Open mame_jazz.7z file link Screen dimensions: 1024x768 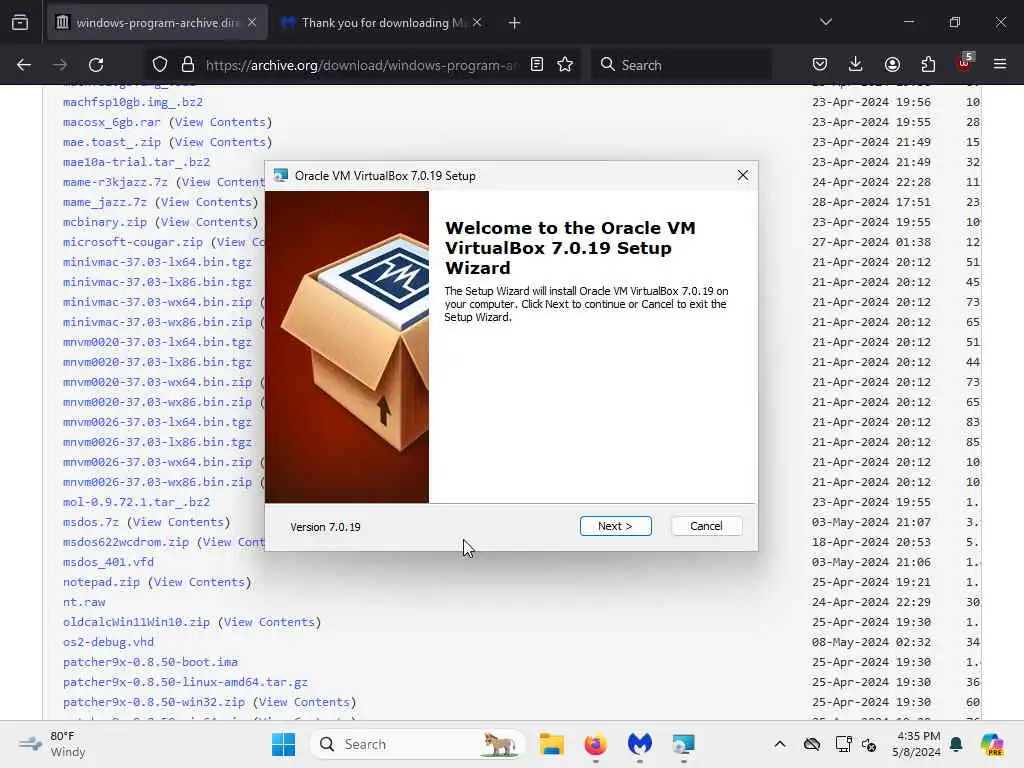point(104,202)
